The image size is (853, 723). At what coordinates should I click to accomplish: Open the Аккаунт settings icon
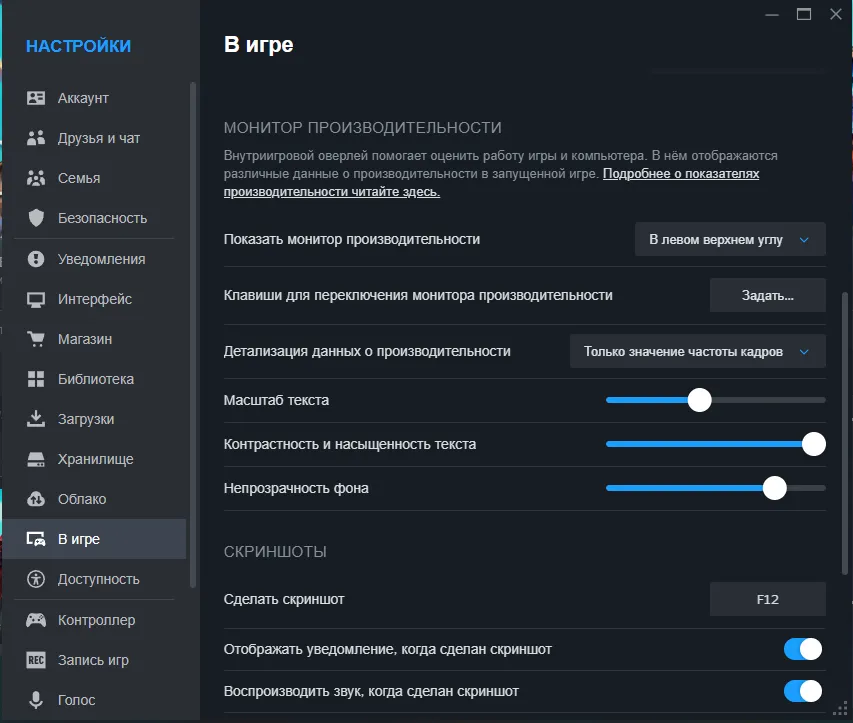point(35,97)
